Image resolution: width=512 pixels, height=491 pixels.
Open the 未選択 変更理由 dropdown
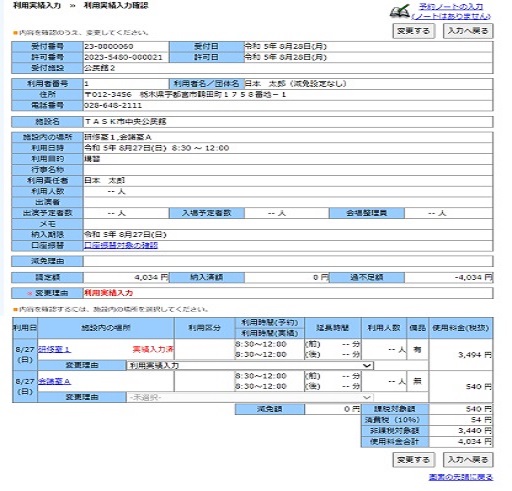(x=250, y=397)
